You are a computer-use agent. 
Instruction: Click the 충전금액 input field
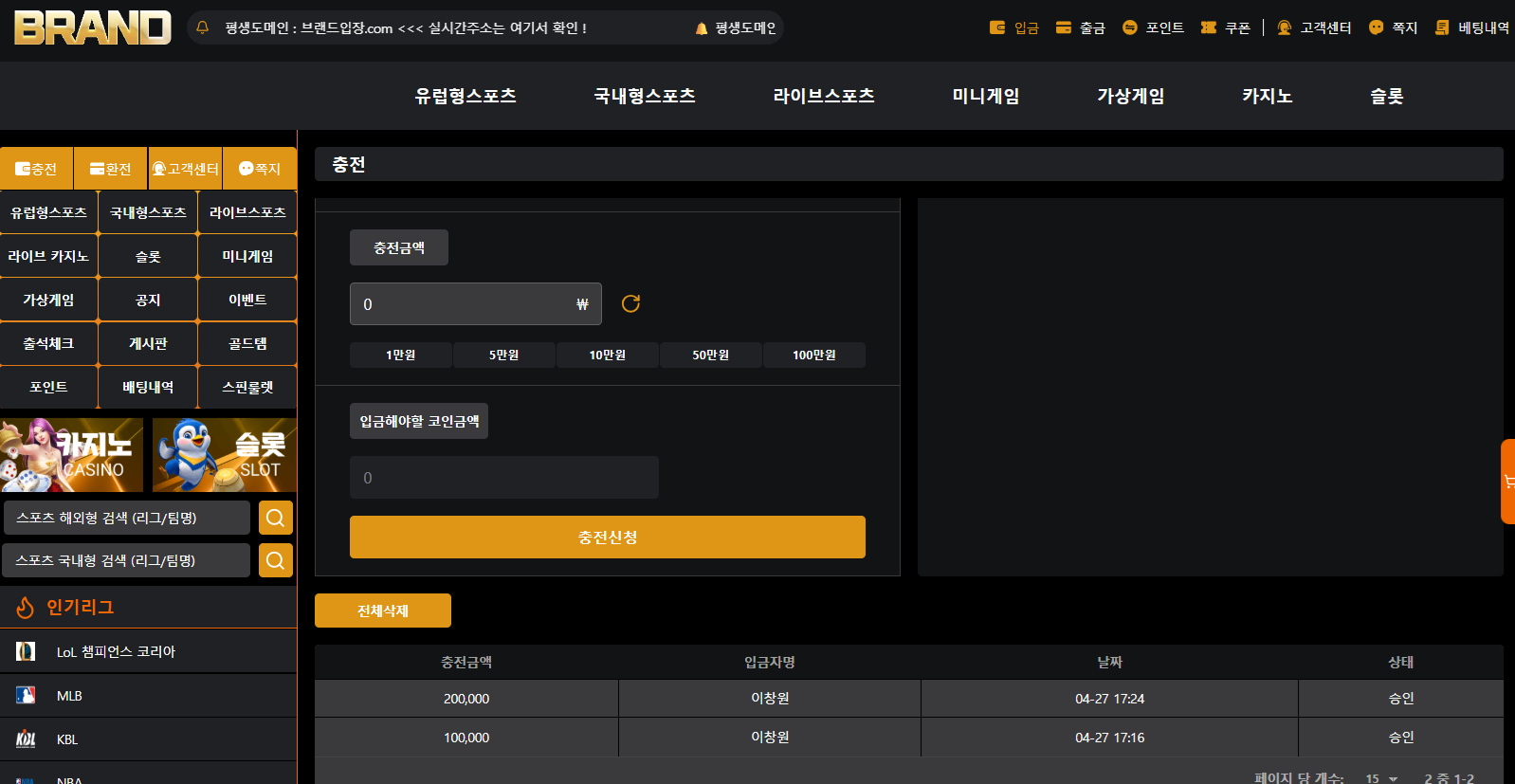(476, 304)
